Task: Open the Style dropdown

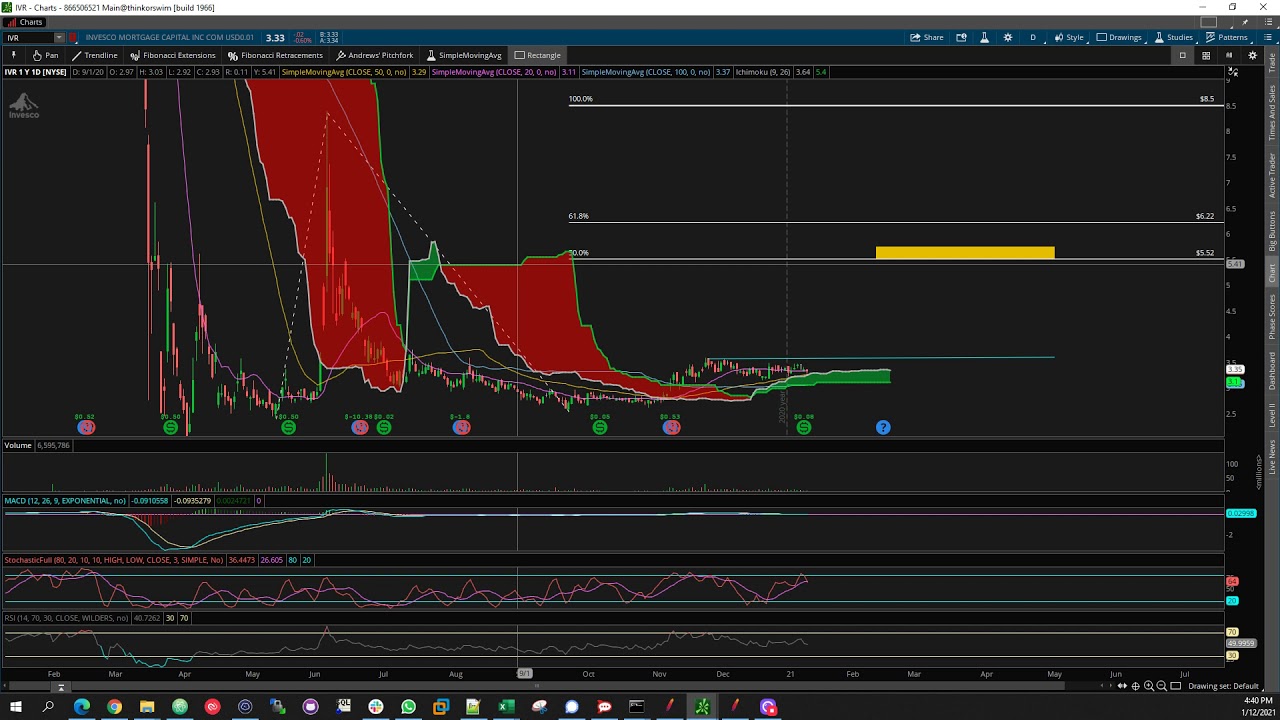Action: [1069, 37]
